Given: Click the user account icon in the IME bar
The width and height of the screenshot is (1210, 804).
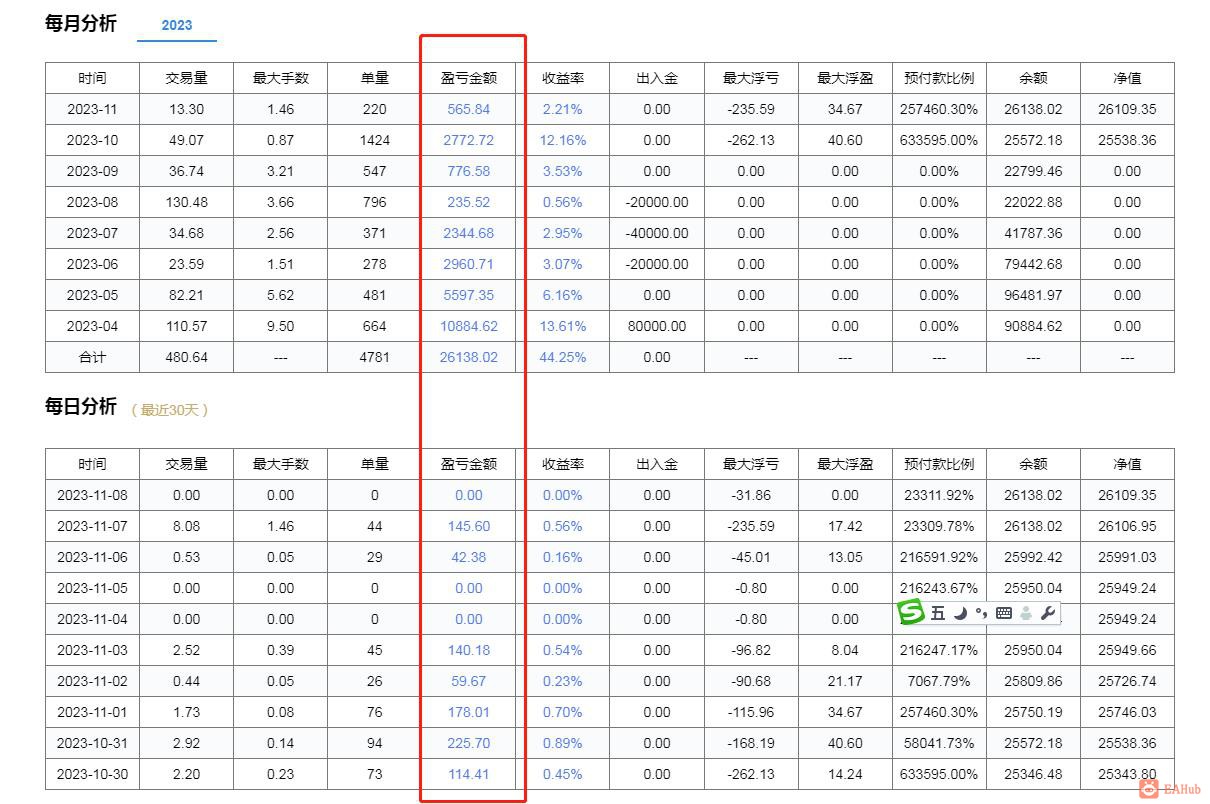Looking at the screenshot, I should [1026, 613].
